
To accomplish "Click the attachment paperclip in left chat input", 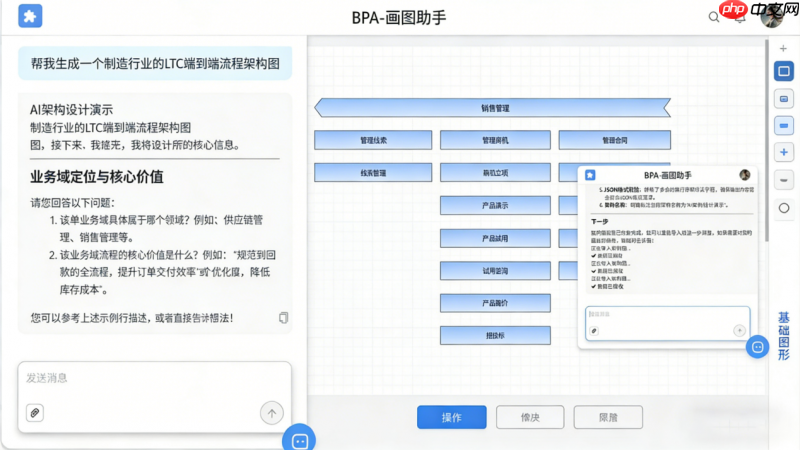I will click(34, 412).
